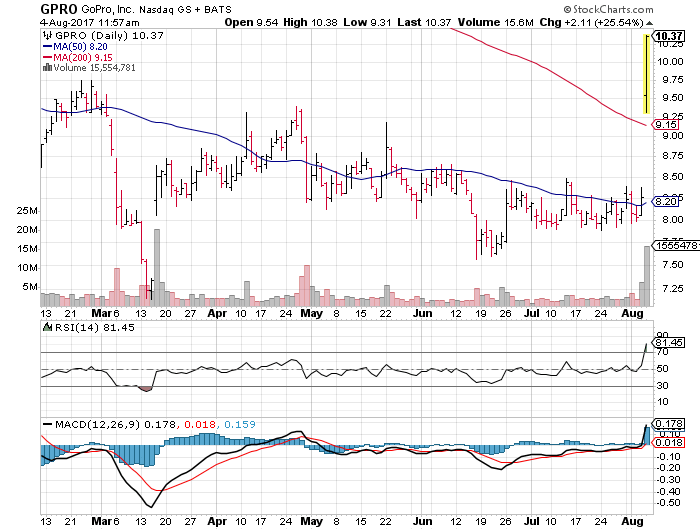This screenshot has width=700, height=530.
Task: Click the 50 level label on RSI axis
Action: pos(662,369)
